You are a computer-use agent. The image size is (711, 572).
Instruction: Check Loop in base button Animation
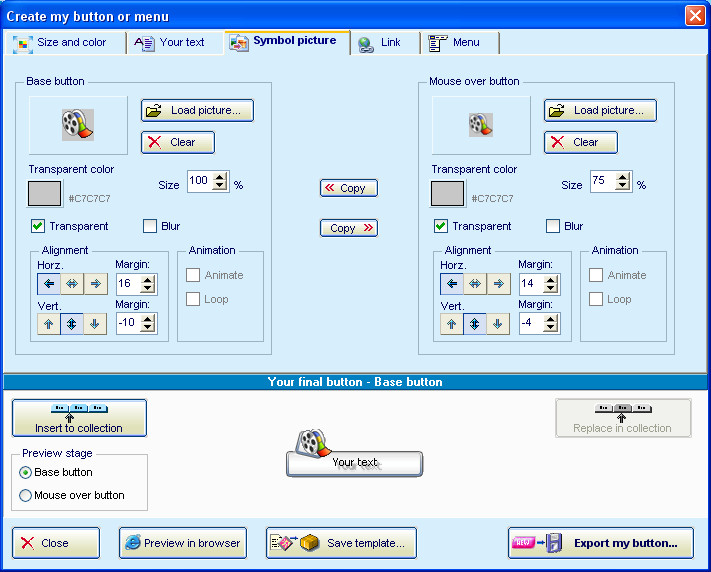coord(193,299)
